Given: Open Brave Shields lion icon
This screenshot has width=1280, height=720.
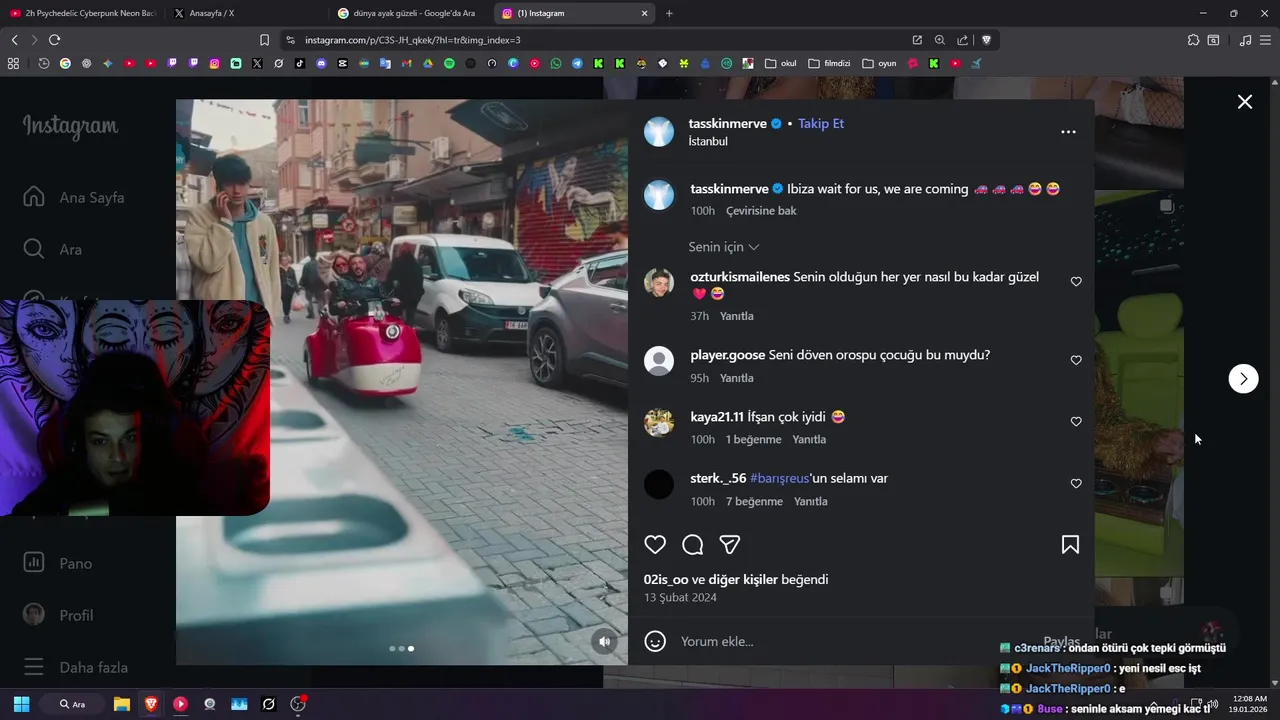Looking at the screenshot, I should tap(986, 40).
